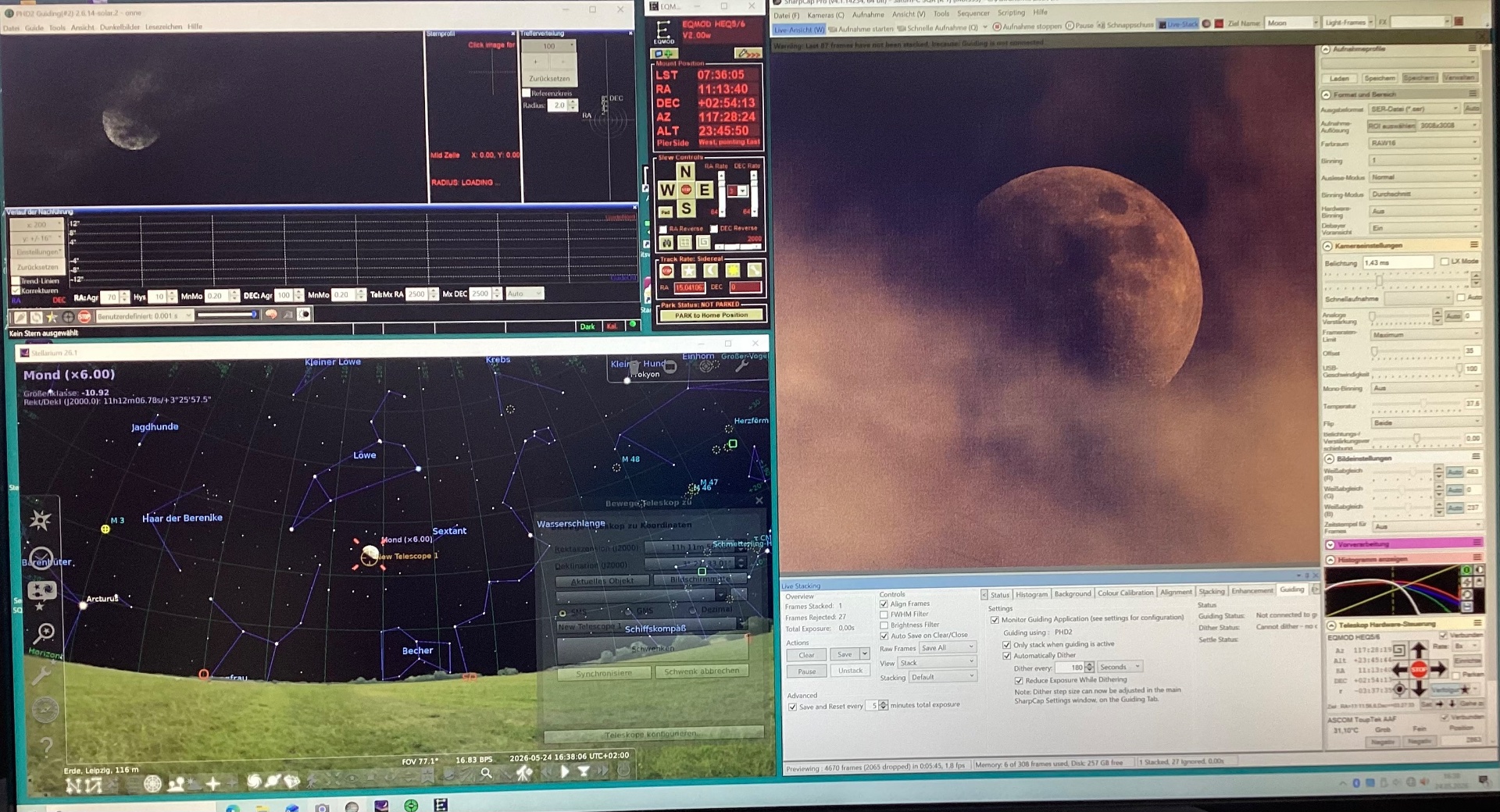This screenshot has height=812, width=1500.
Task: Open SharpCap Kameras menu
Action: pyautogui.click(x=825, y=15)
